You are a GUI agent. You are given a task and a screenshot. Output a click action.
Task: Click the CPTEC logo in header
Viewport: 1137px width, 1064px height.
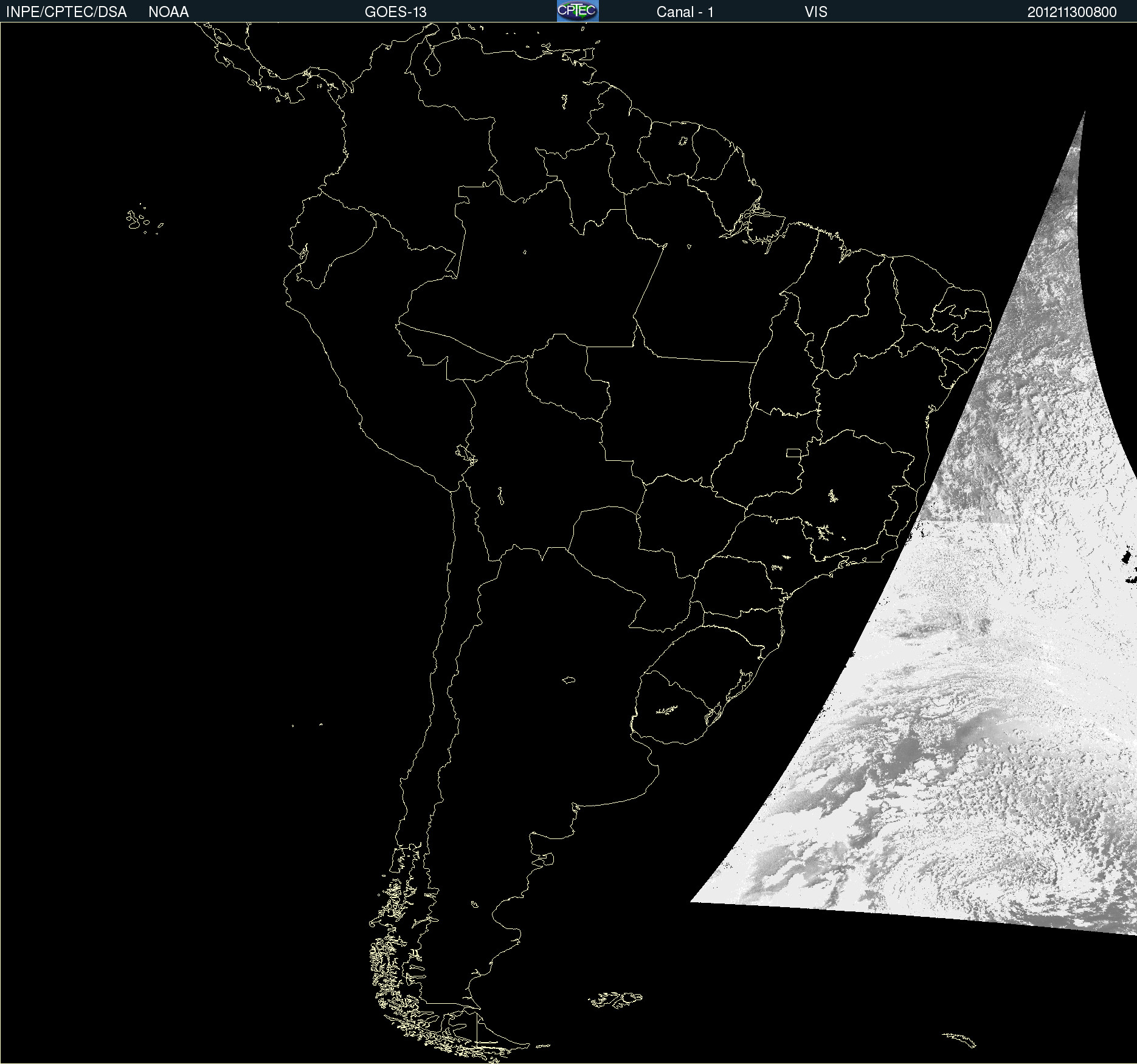[578, 11]
